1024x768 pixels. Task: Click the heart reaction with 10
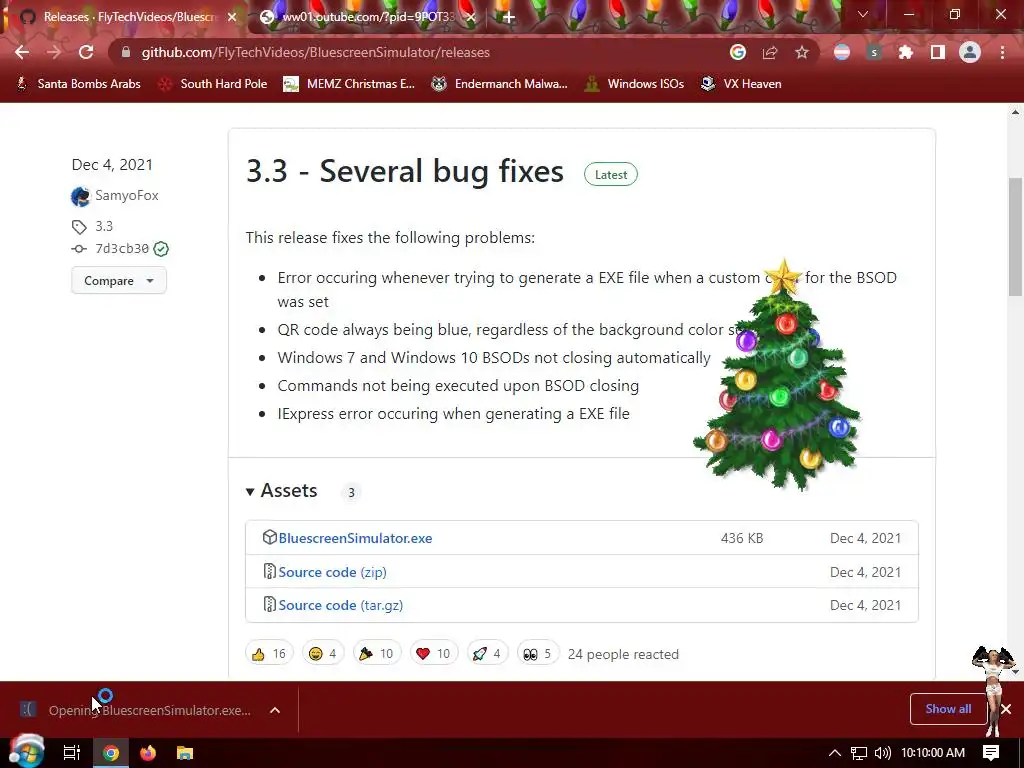pyautogui.click(x=434, y=654)
